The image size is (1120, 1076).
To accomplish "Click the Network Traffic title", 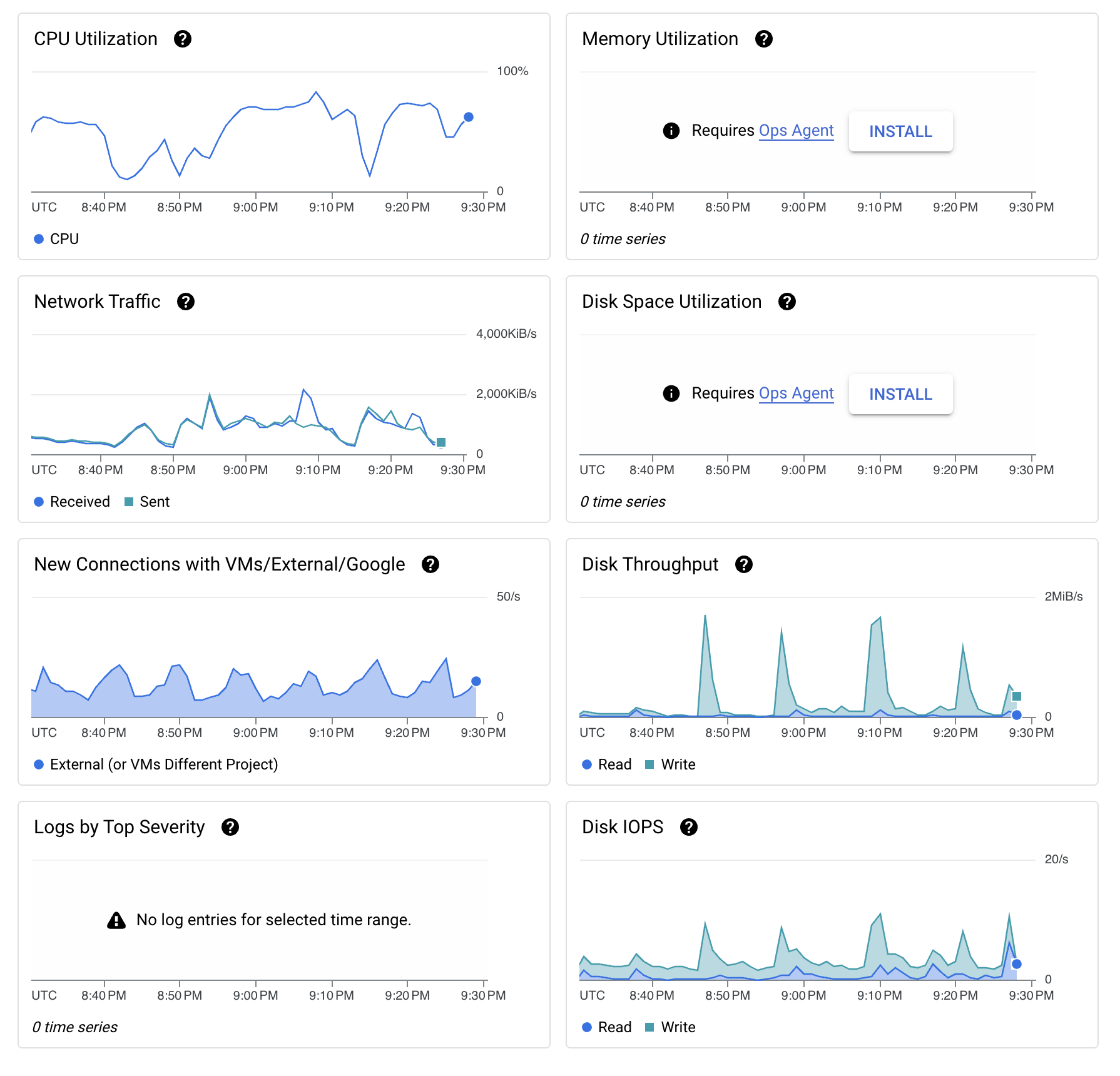I will pyautogui.click(x=97, y=302).
